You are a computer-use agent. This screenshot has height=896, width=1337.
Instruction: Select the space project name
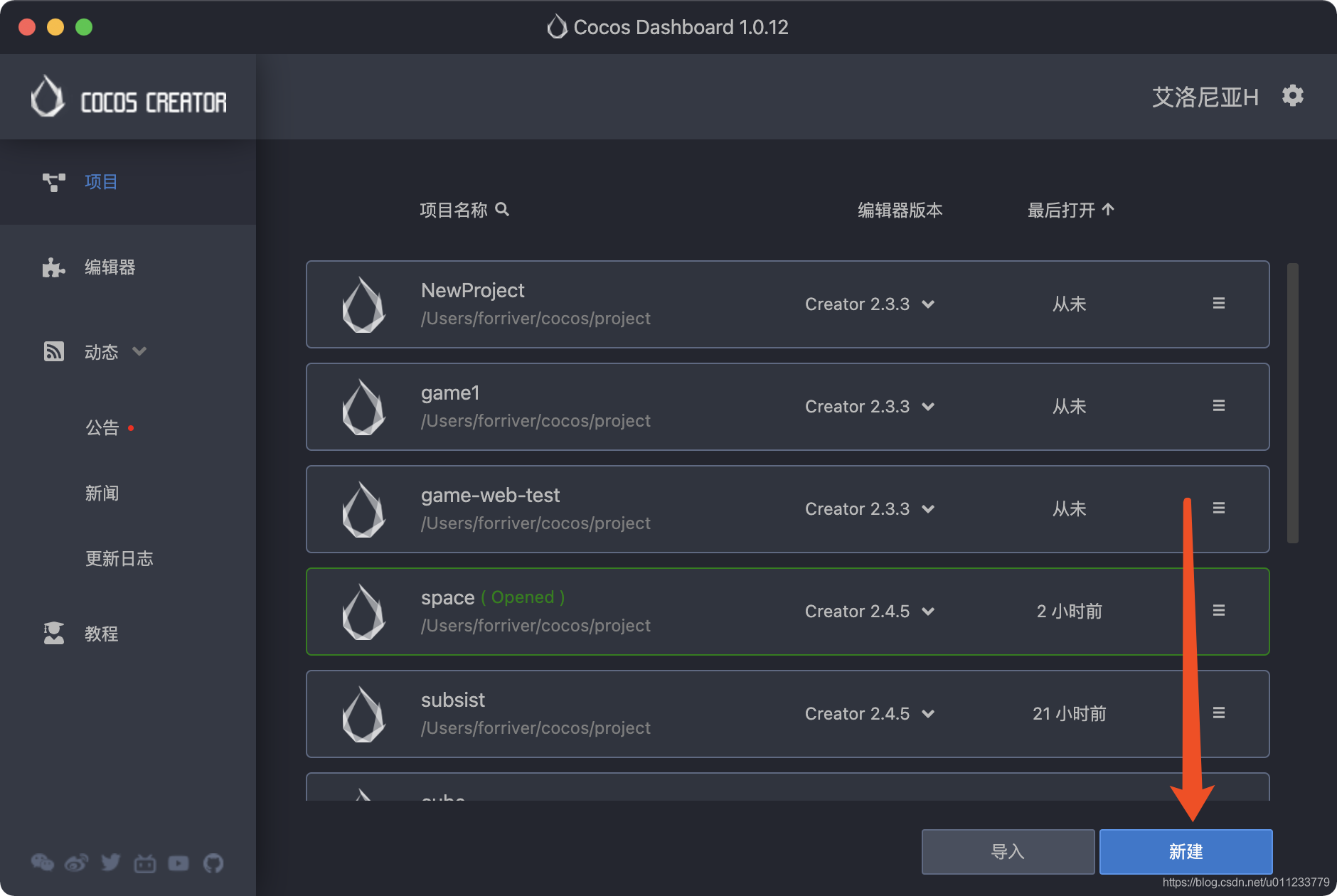447,597
